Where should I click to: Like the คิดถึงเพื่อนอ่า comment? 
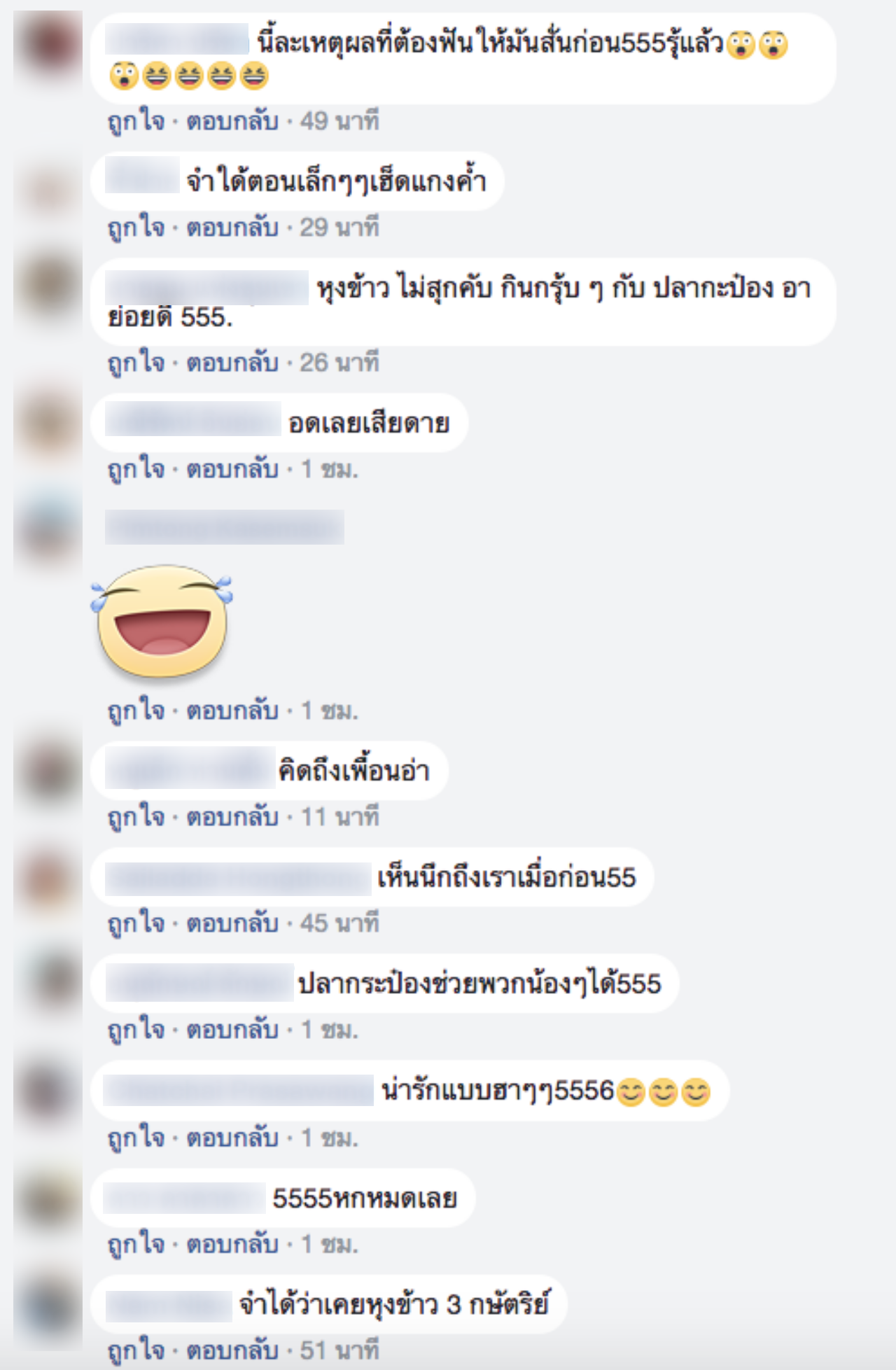click(x=136, y=816)
